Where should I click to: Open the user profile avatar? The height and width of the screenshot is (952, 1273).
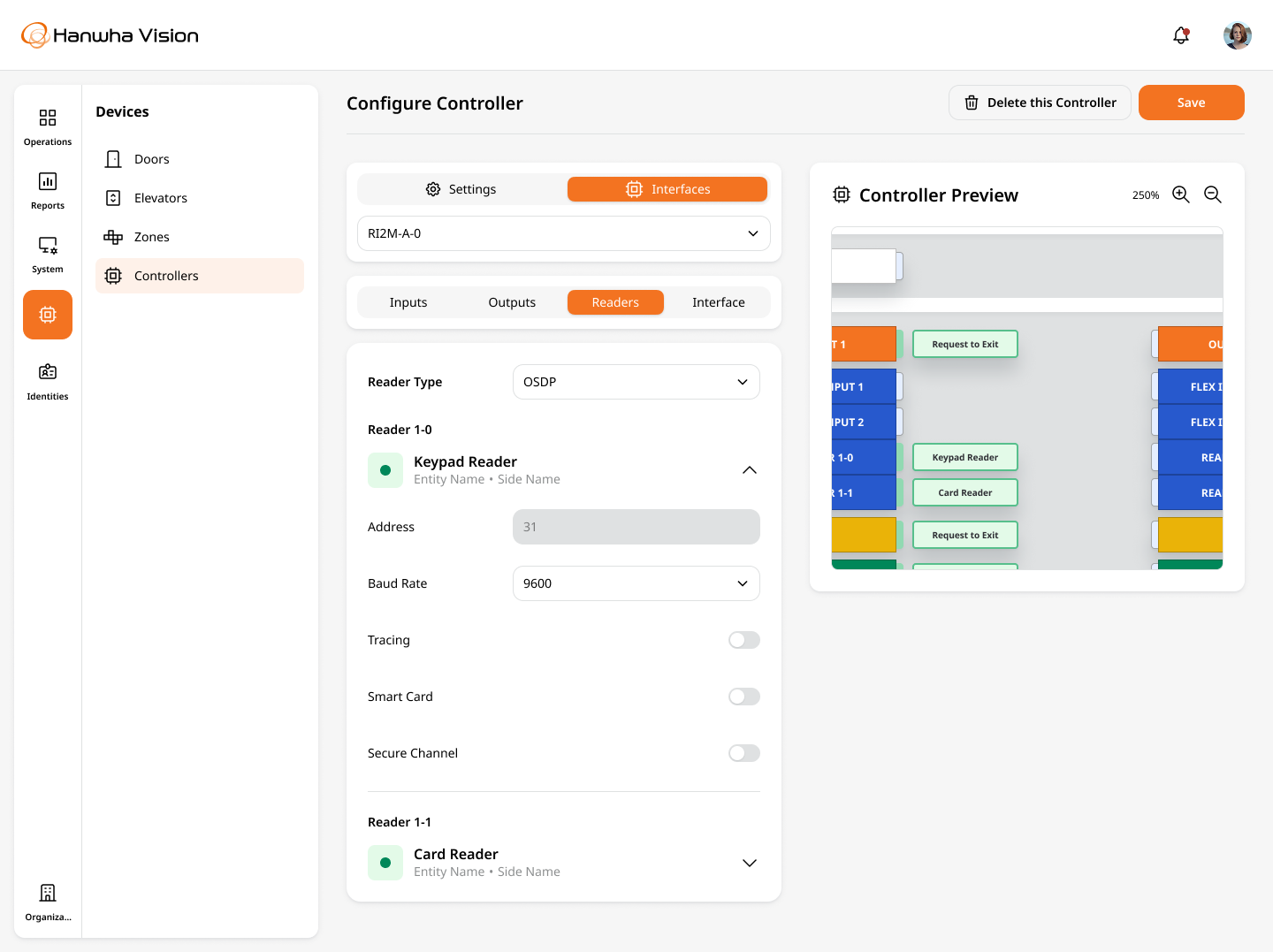1238,35
